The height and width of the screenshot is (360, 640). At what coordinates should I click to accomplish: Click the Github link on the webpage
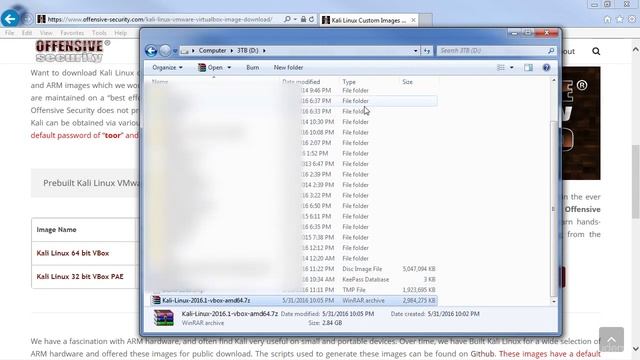coord(482,354)
